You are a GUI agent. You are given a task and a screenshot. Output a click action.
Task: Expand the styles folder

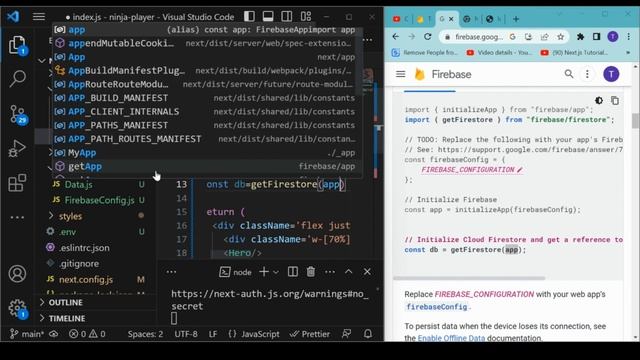(x=70, y=216)
